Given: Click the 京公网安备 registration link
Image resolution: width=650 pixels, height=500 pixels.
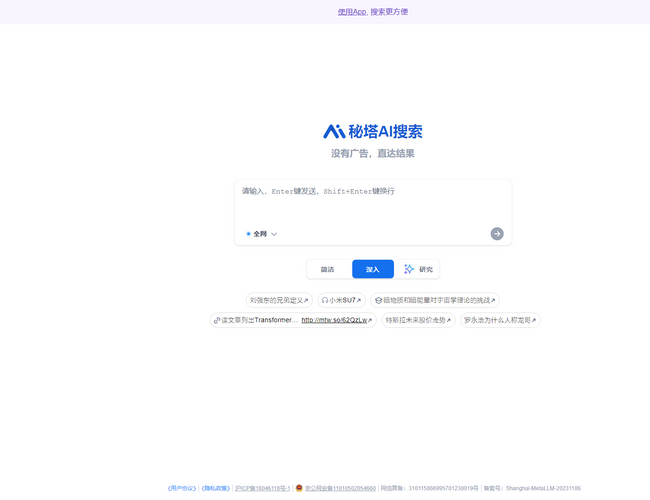Looking at the screenshot, I should [x=340, y=488].
